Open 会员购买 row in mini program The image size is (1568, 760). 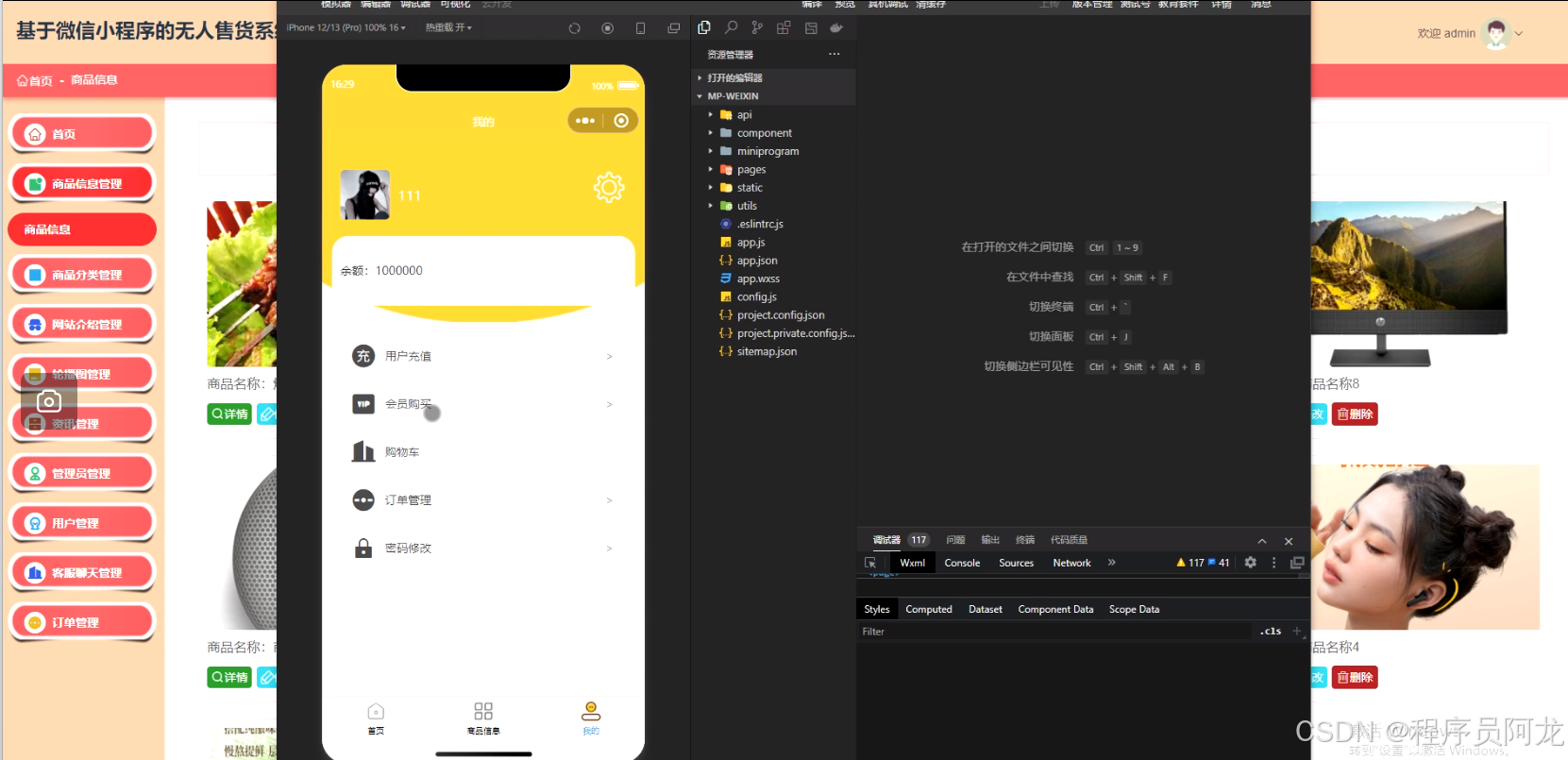pyautogui.click(x=482, y=404)
